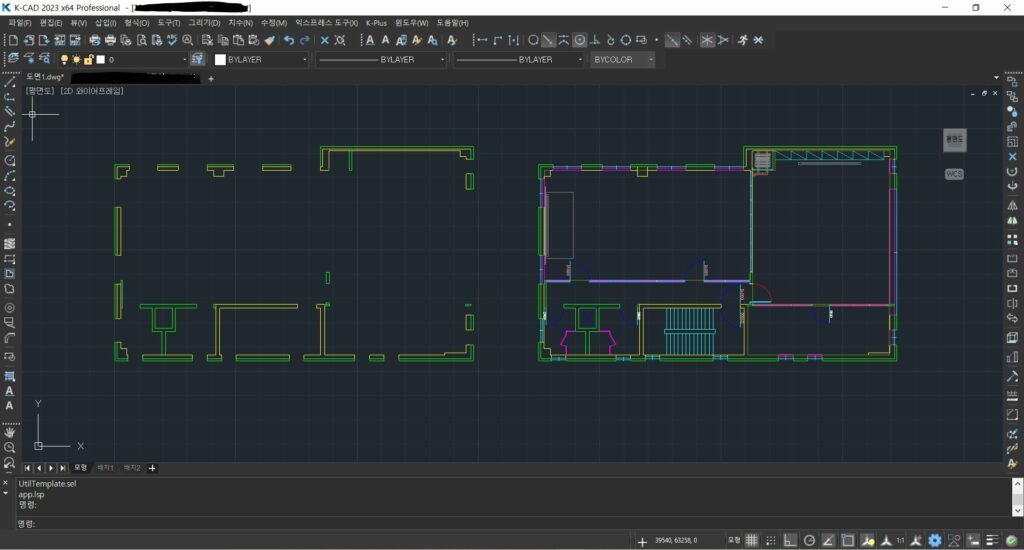1024x550 pixels.
Task: Switch to the 배치1 layout tab
Action: coord(105,467)
